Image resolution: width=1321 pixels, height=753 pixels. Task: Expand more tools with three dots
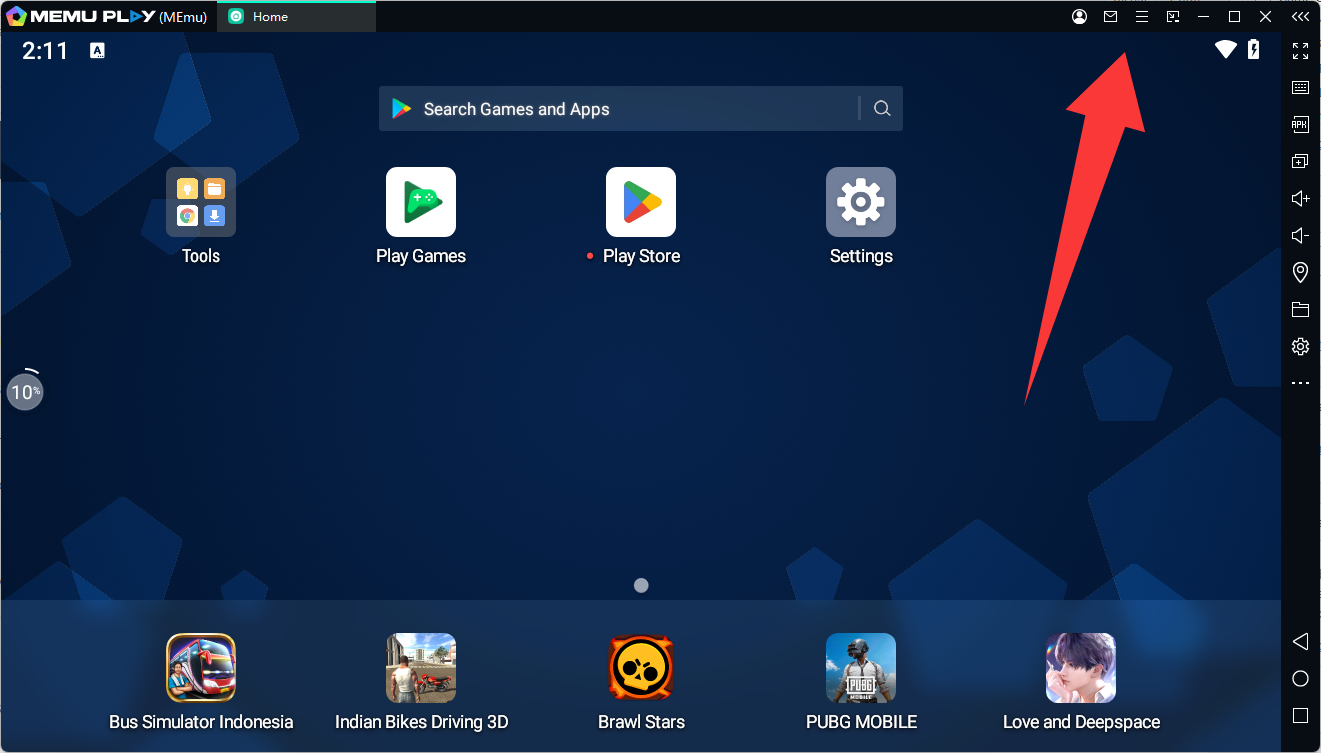click(1300, 383)
